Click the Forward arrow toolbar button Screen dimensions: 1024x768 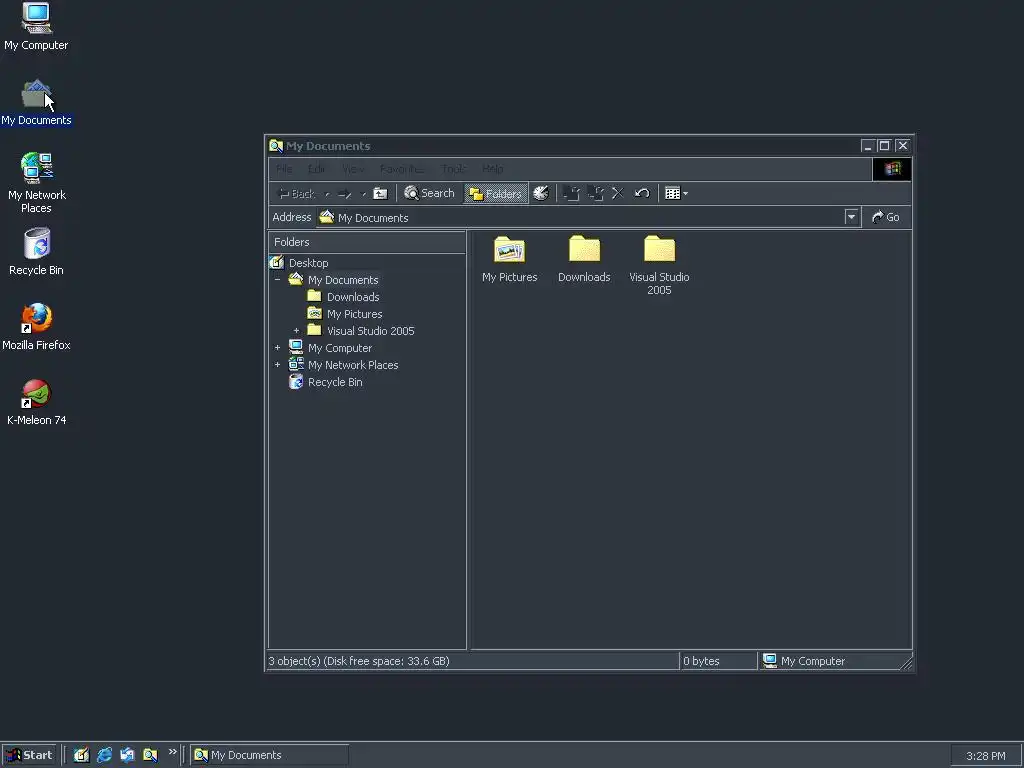click(x=345, y=193)
